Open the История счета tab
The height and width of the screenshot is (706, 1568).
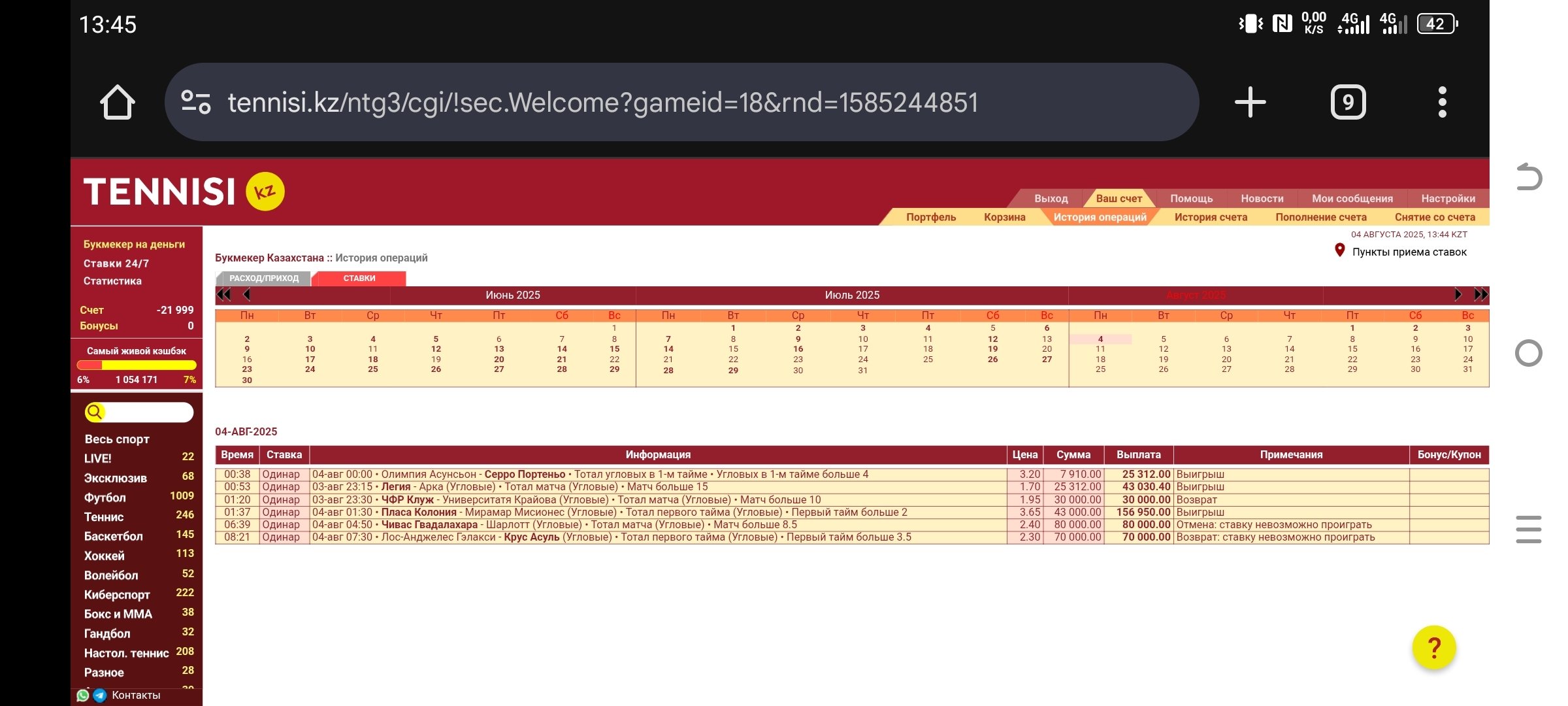[1210, 217]
